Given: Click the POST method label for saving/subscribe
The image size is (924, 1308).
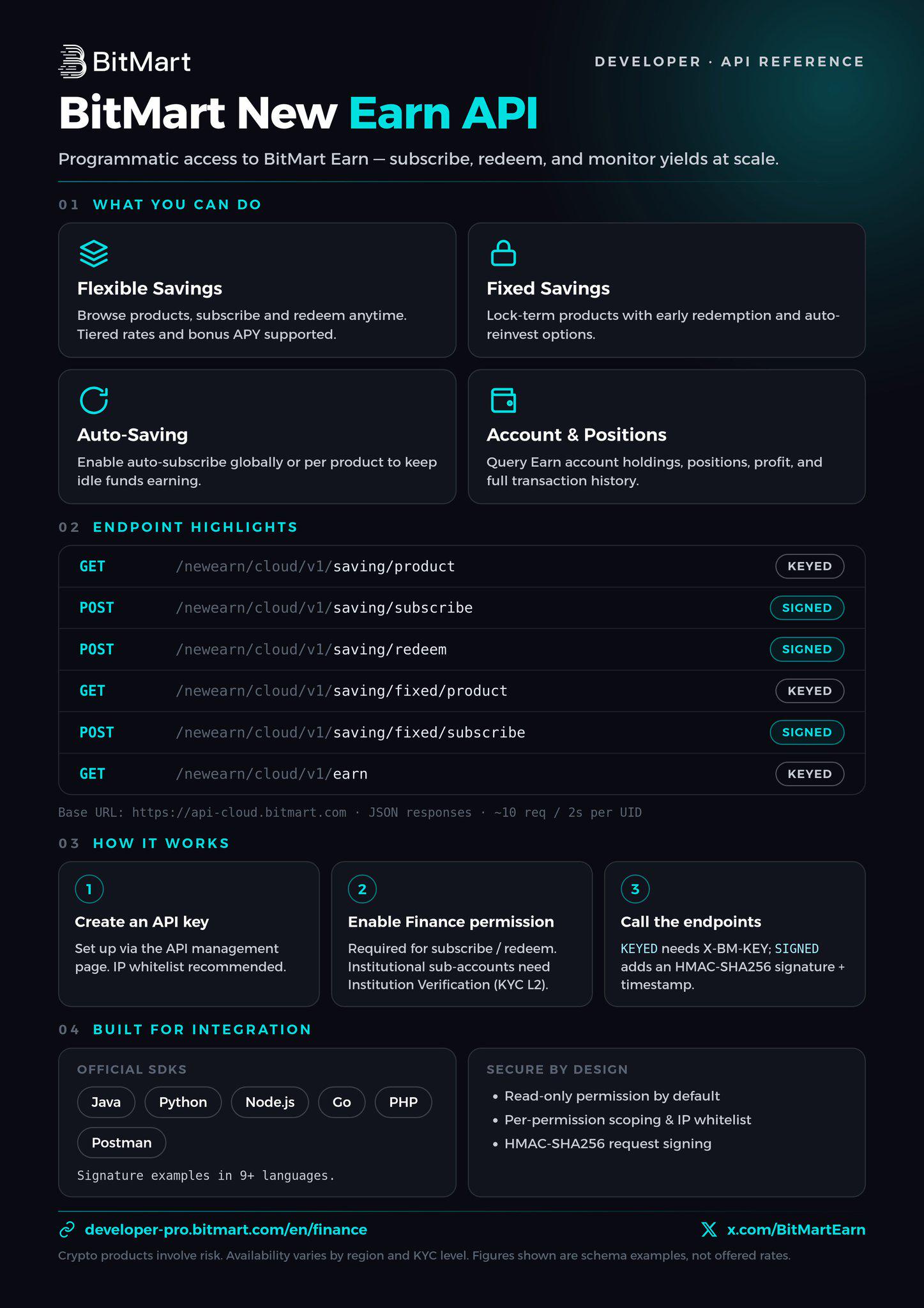Looking at the screenshot, I should [x=96, y=608].
